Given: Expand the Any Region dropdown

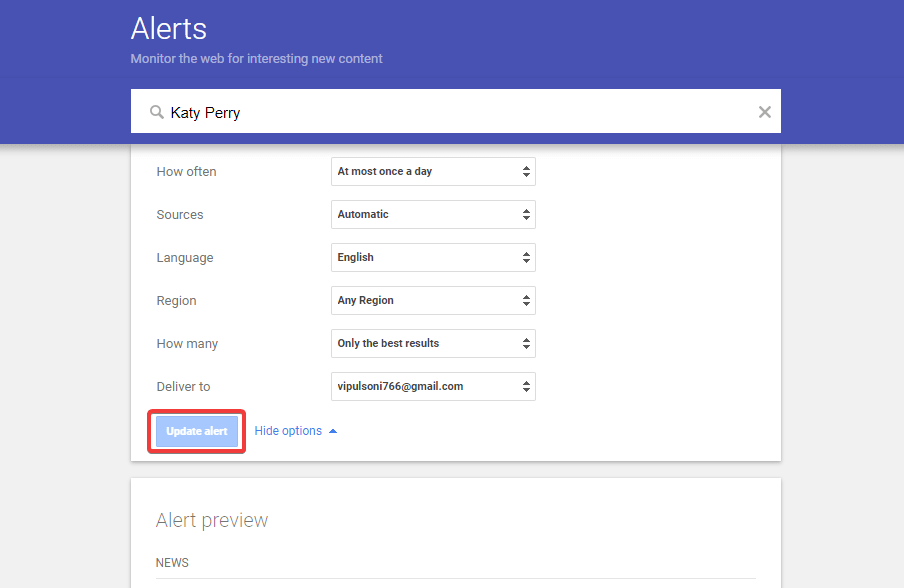Looking at the screenshot, I should tap(433, 301).
